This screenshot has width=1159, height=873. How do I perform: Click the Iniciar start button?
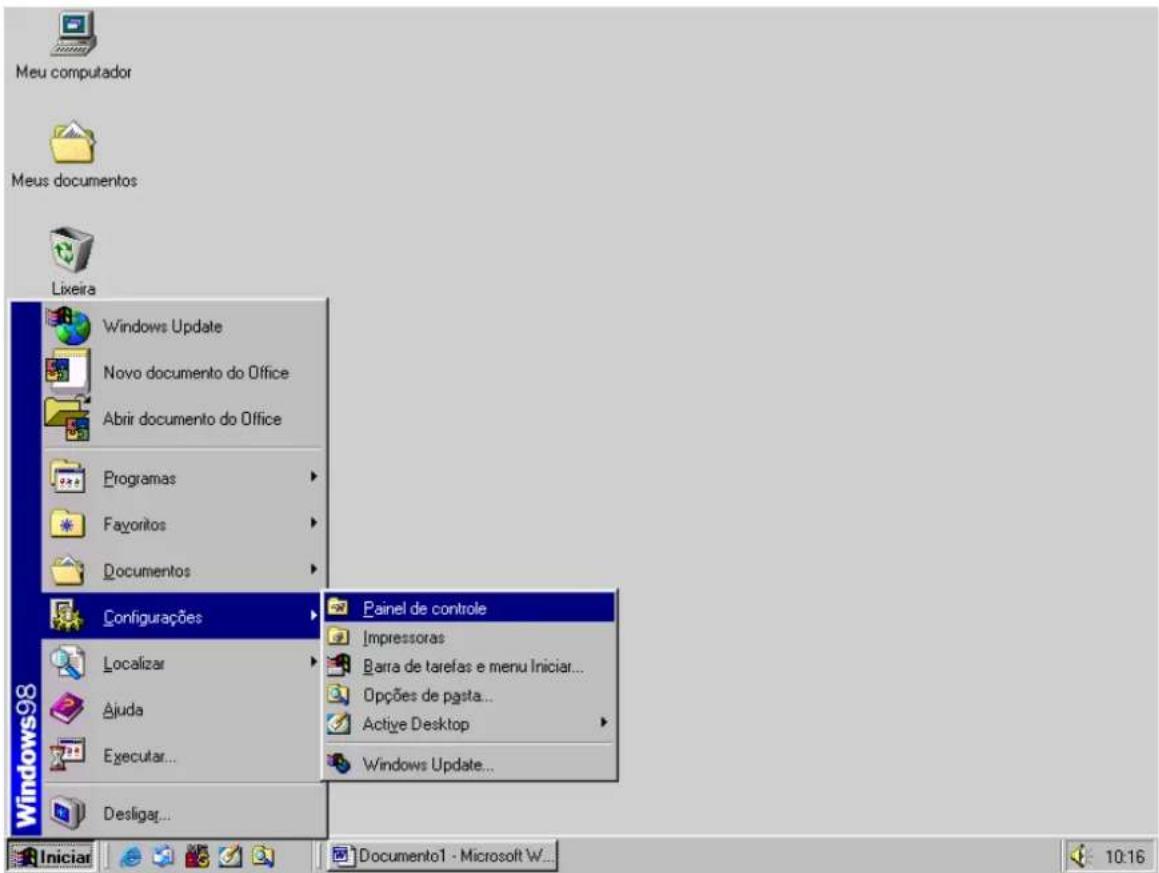52,857
